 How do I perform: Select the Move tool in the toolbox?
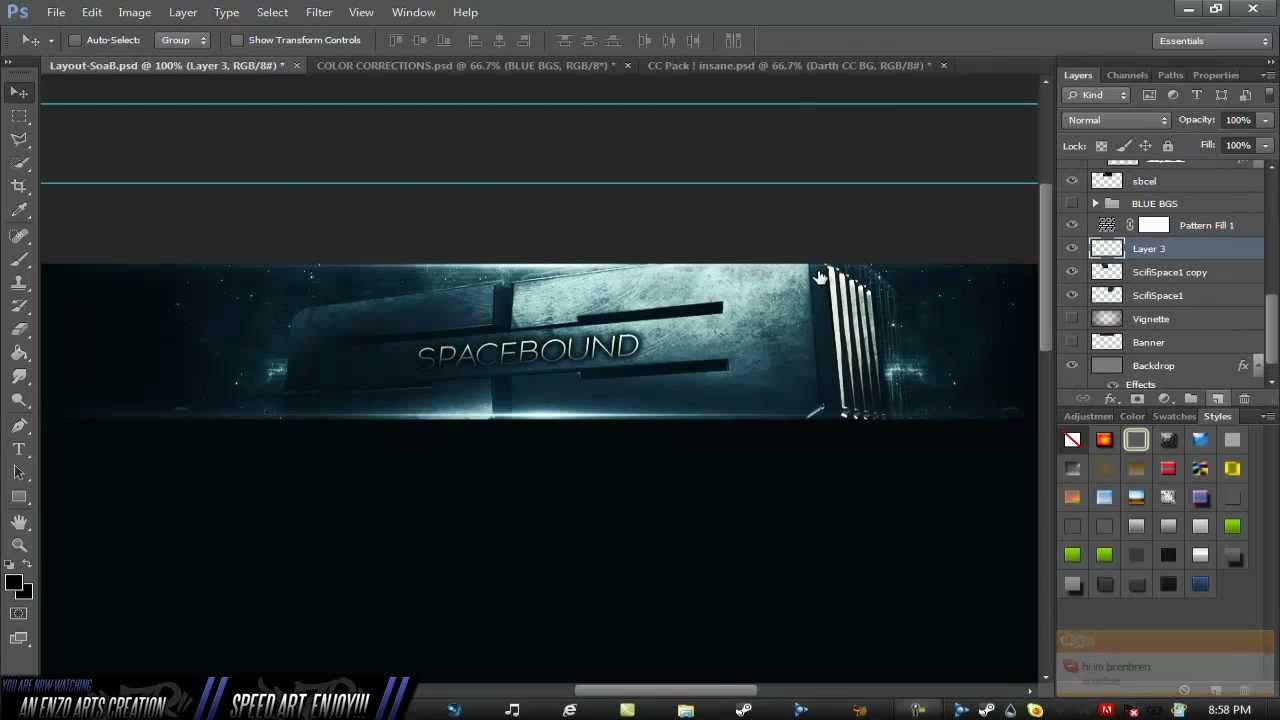pyautogui.click(x=19, y=92)
